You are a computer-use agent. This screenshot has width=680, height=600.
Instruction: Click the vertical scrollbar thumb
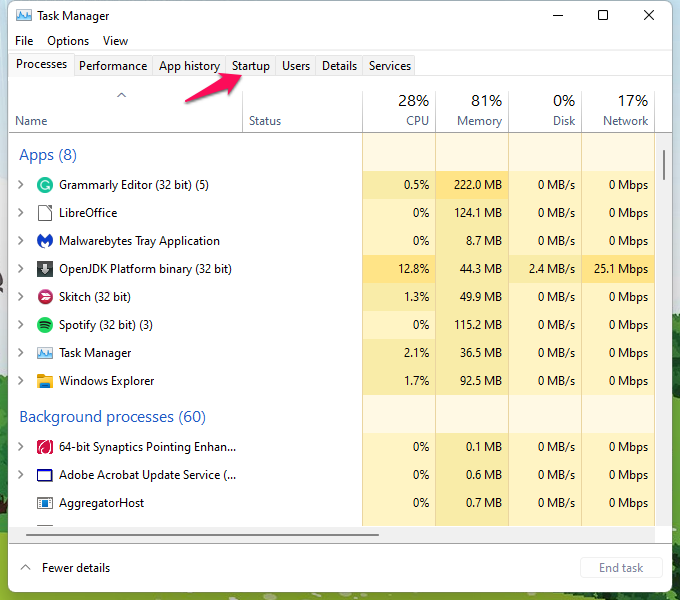[x=664, y=165]
